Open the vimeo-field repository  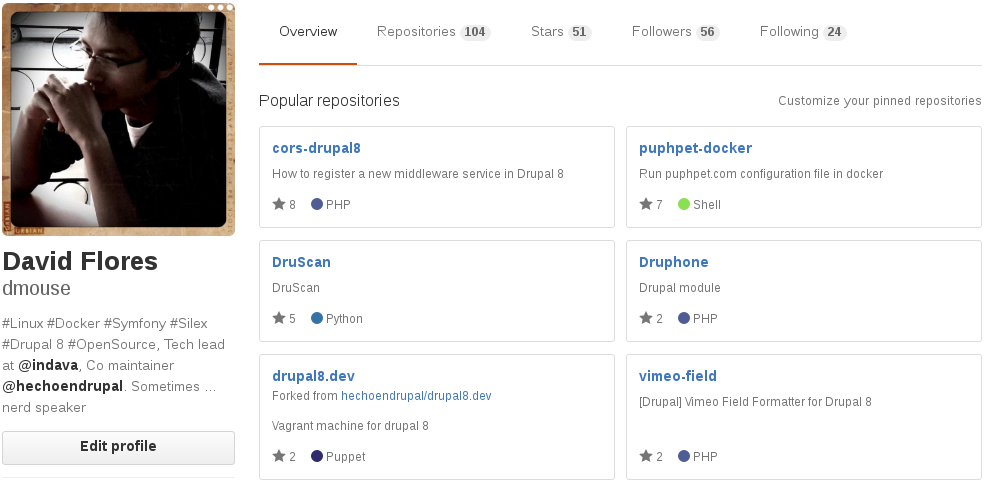[x=678, y=376]
